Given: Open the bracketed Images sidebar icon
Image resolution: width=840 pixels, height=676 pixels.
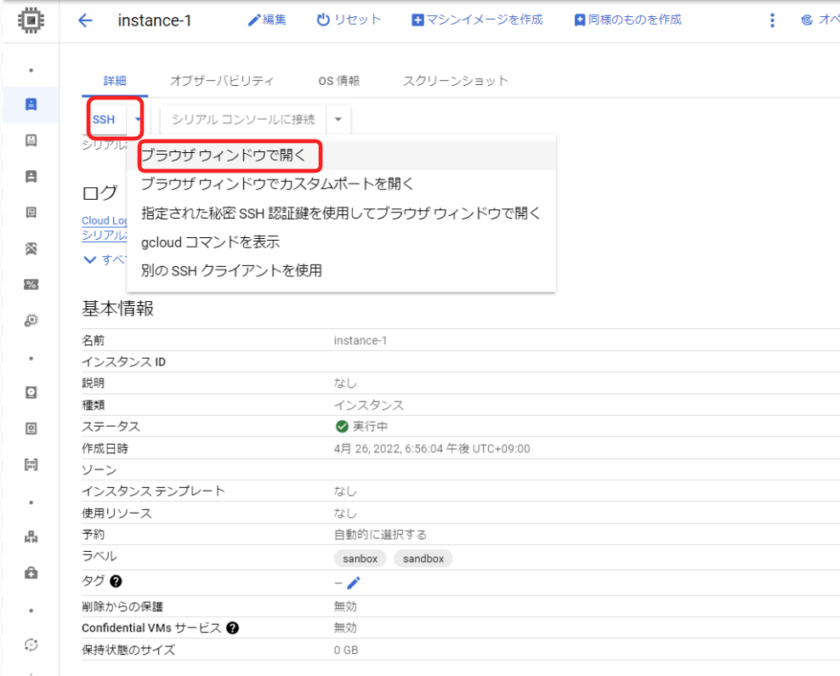Looking at the screenshot, I should [31, 464].
